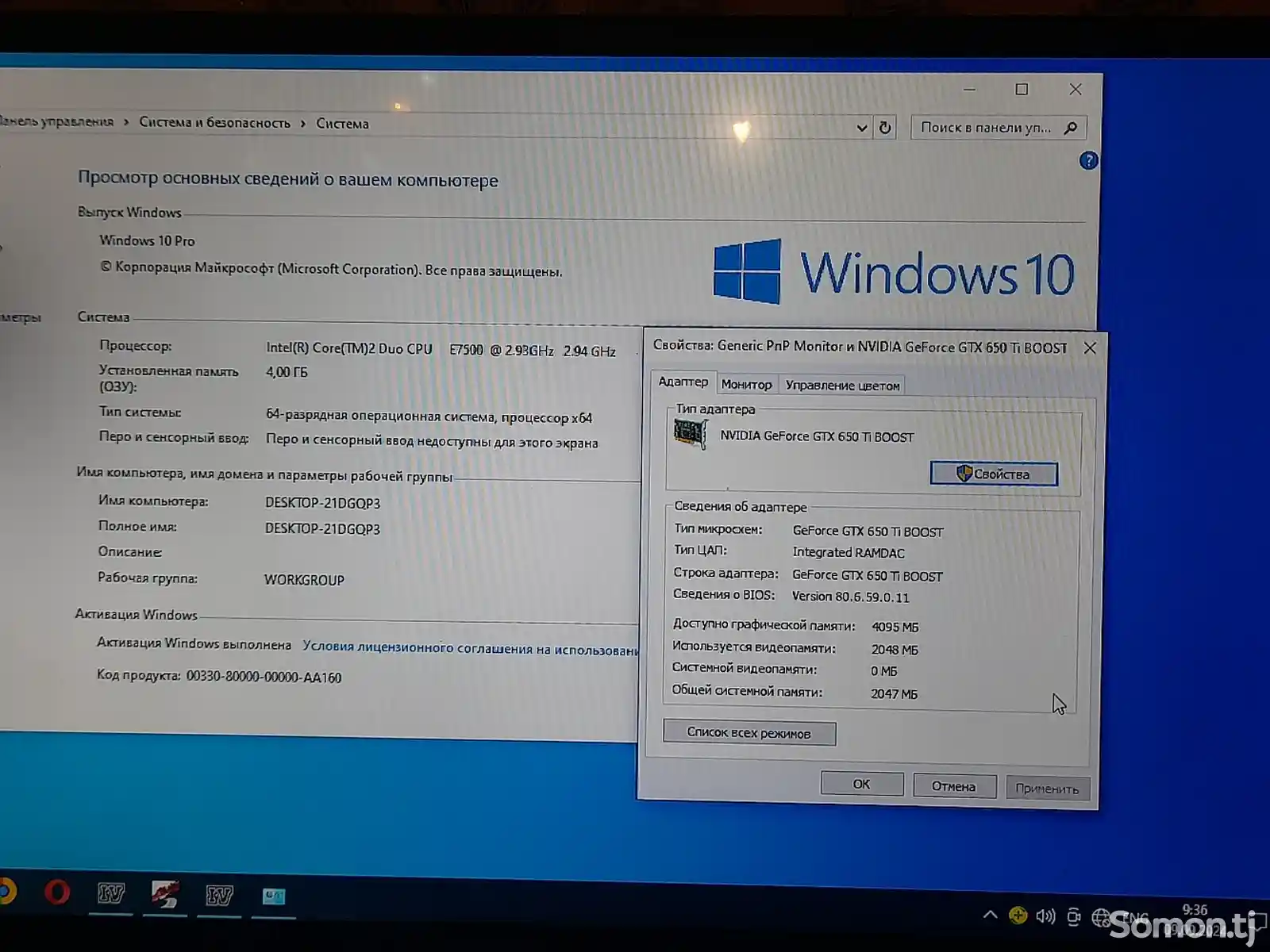This screenshot has width=1270, height=952.
Task: Switch to the Управление цветом tab
Action: click(842, 386)
